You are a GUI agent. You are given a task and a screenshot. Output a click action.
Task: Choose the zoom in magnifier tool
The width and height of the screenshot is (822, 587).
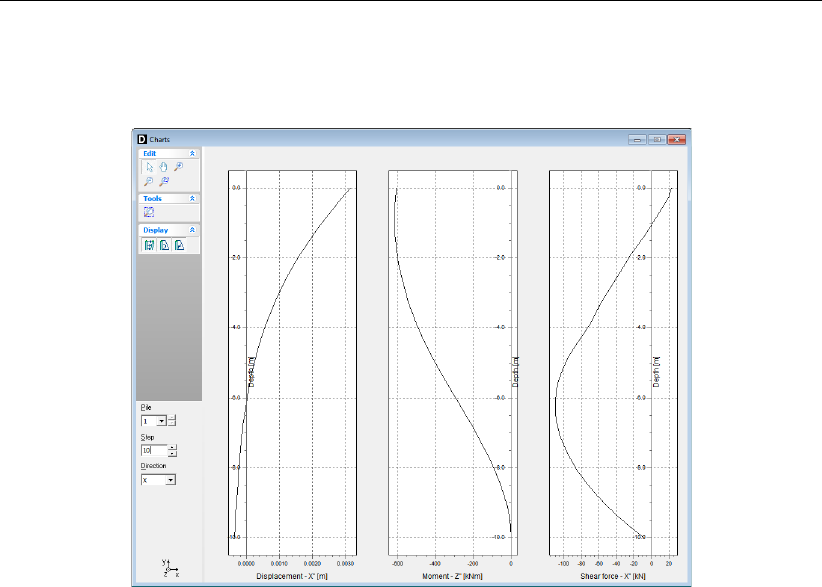(179, 167)
